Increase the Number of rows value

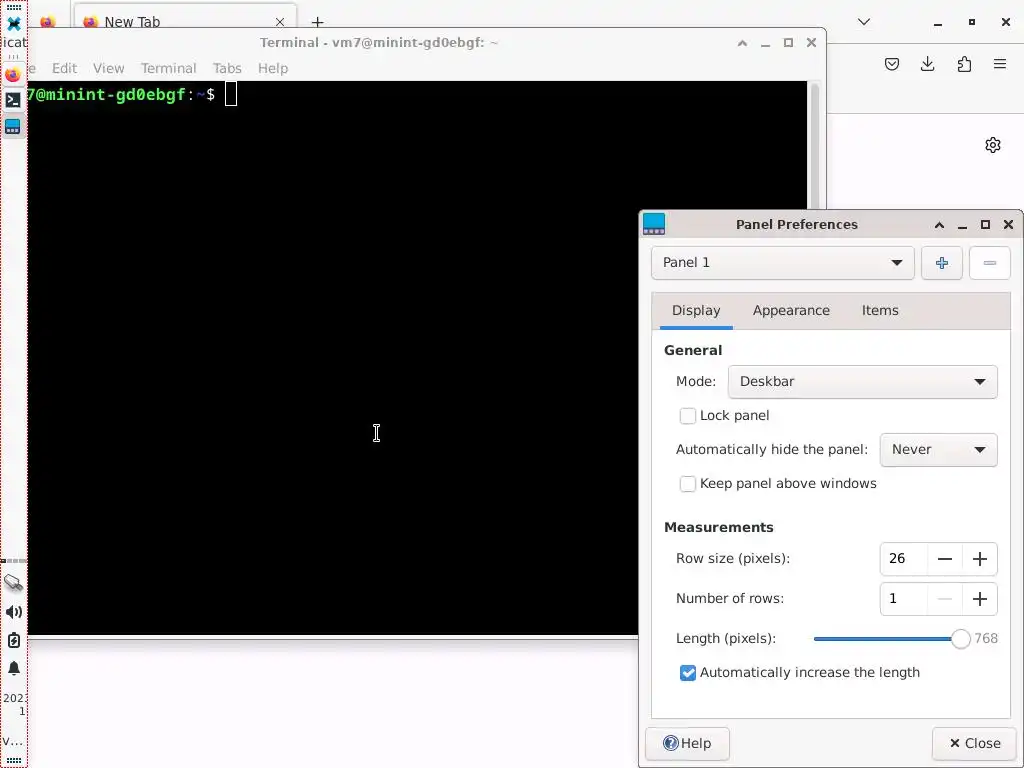[x=980, y=599]
